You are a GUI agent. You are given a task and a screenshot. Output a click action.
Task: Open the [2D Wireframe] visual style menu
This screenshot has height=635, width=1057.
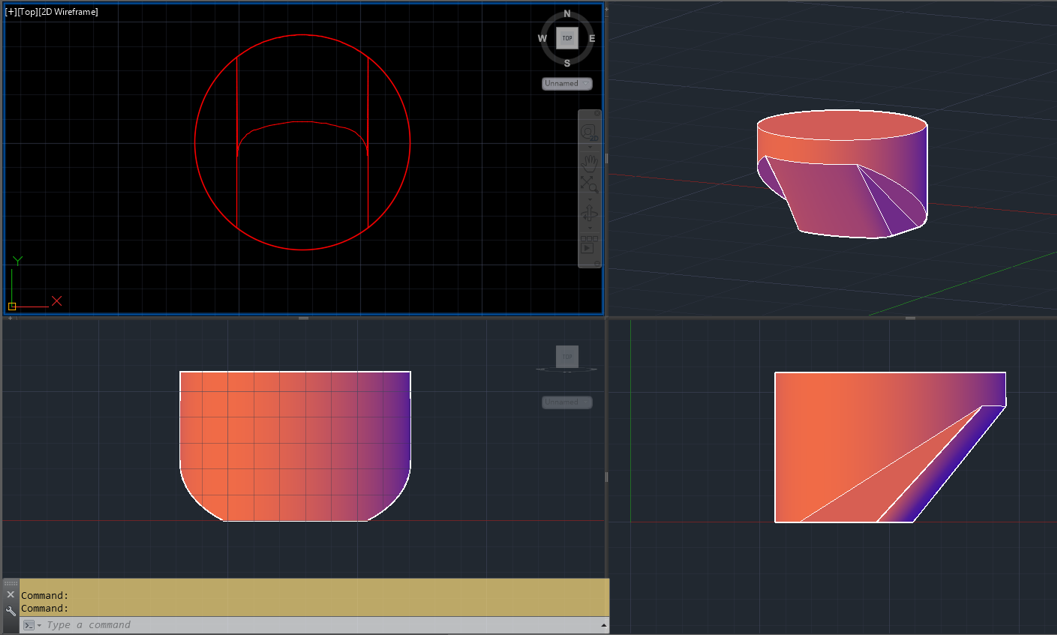[66, 11]
